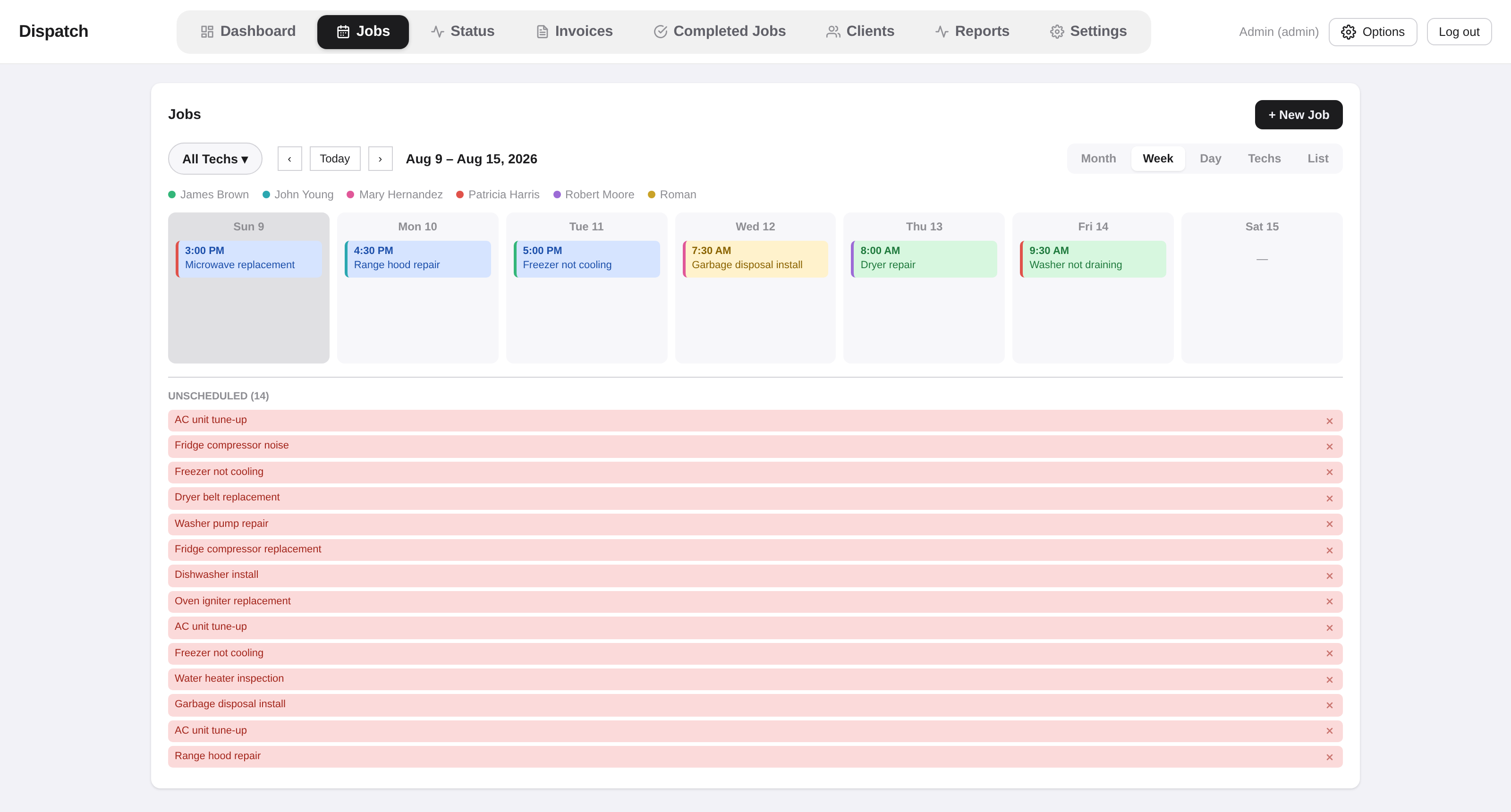Remove Dishwasher install unscheduled job
1511x812 pixels.
click(x=1330, y=576)
